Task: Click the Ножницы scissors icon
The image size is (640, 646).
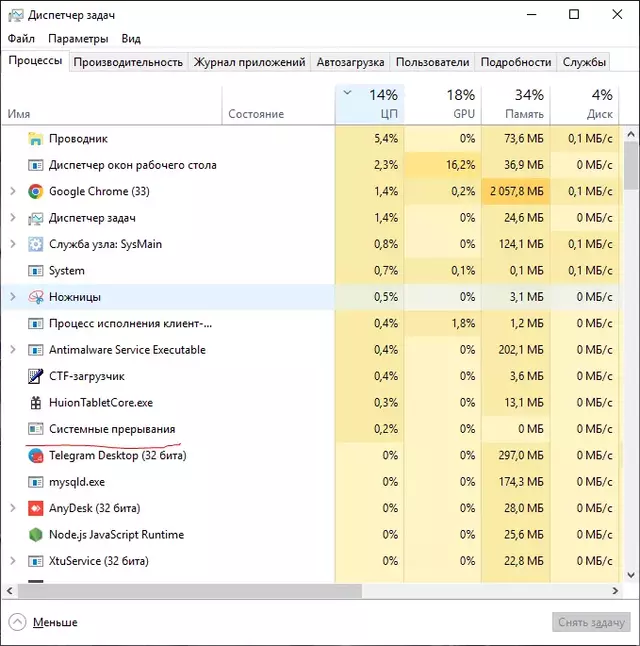Action: pos(36,297)
